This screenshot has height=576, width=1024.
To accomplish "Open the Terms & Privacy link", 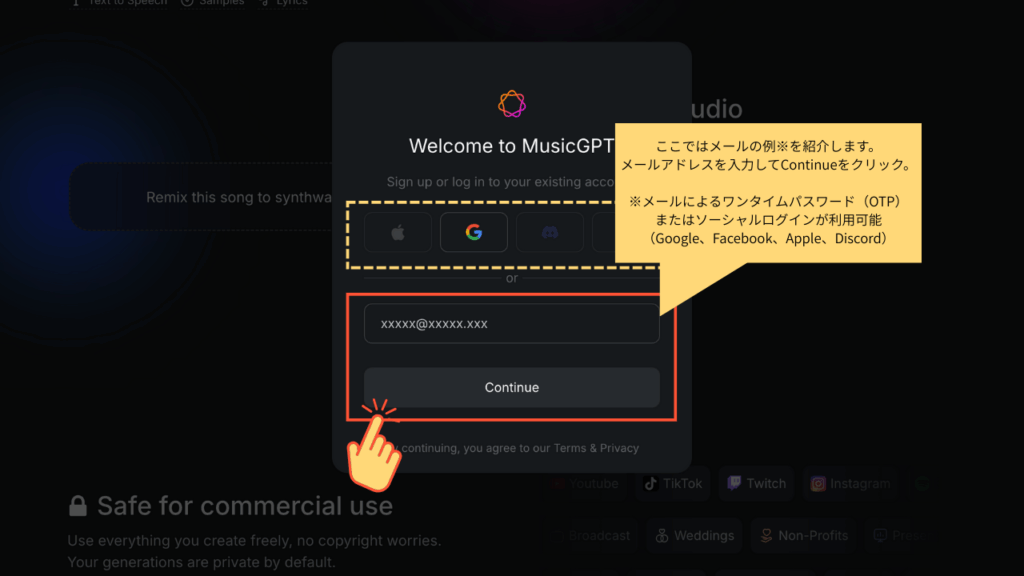I will point(594,448).
